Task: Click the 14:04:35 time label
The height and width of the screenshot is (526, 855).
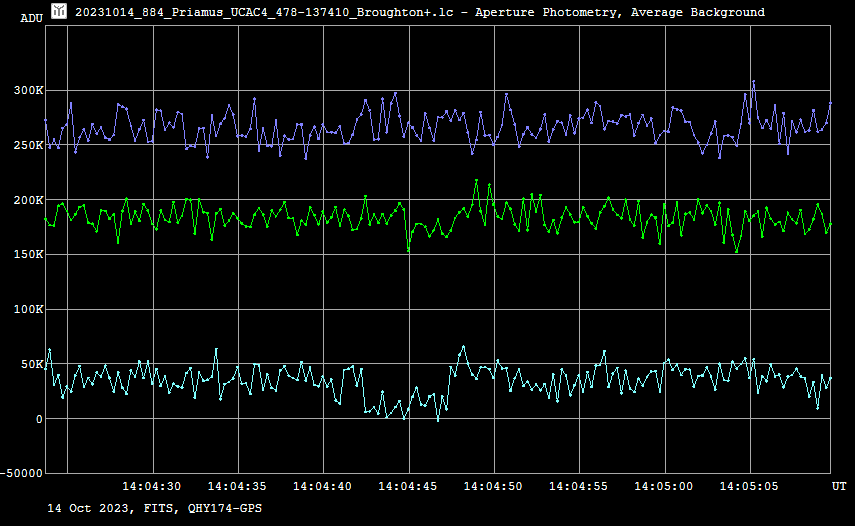Action: [x=237, y=486]
